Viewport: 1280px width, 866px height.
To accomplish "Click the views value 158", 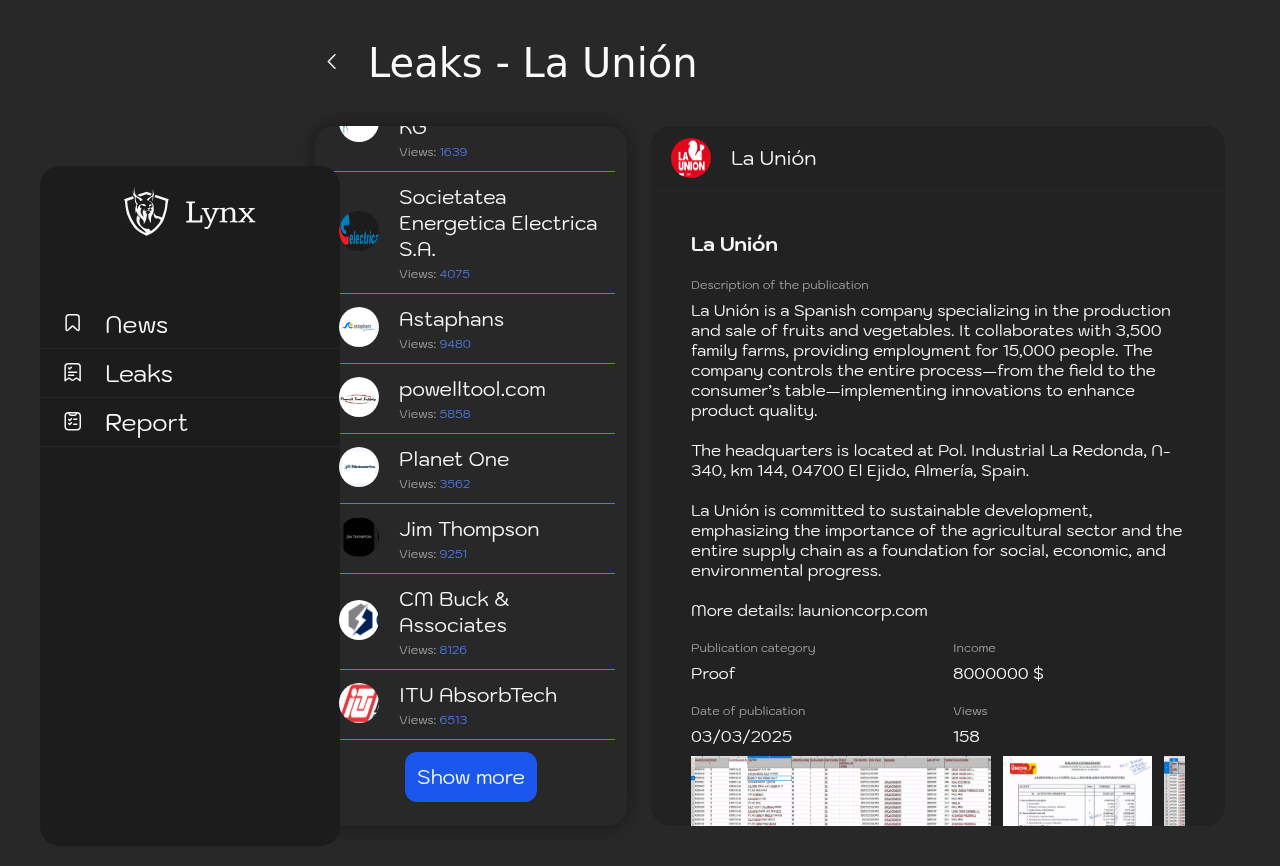I will (966, 736).
